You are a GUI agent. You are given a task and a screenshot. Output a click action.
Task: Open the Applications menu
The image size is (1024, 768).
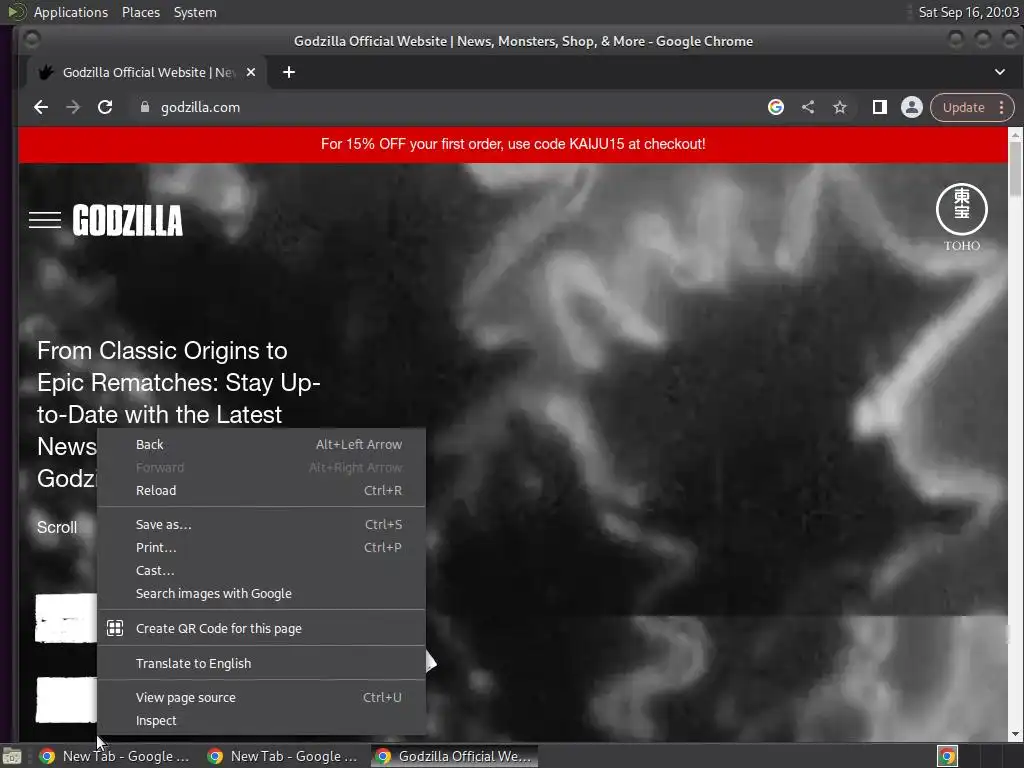(71, 12)
